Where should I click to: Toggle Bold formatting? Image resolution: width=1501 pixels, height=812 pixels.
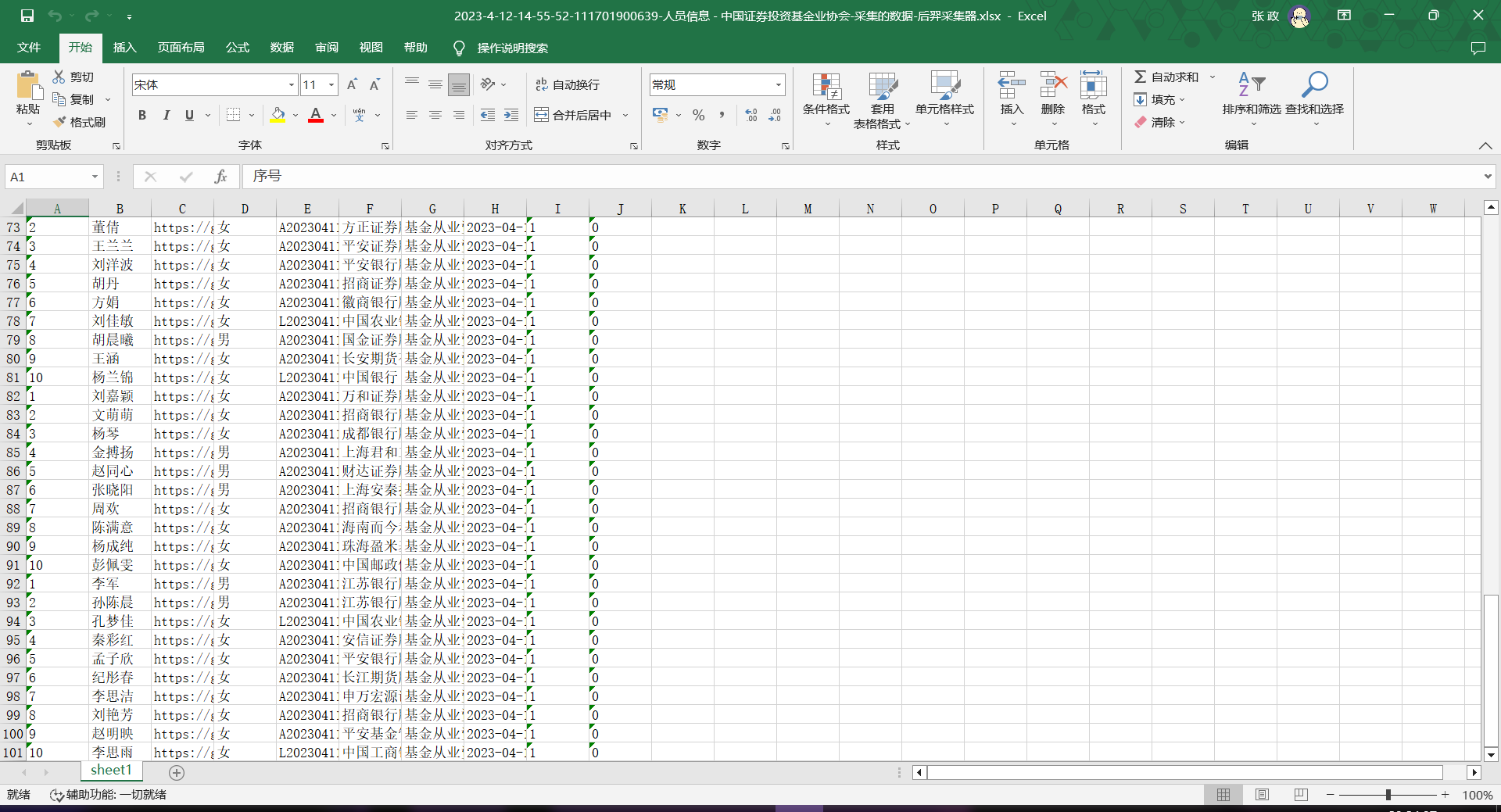coord(142,115)
